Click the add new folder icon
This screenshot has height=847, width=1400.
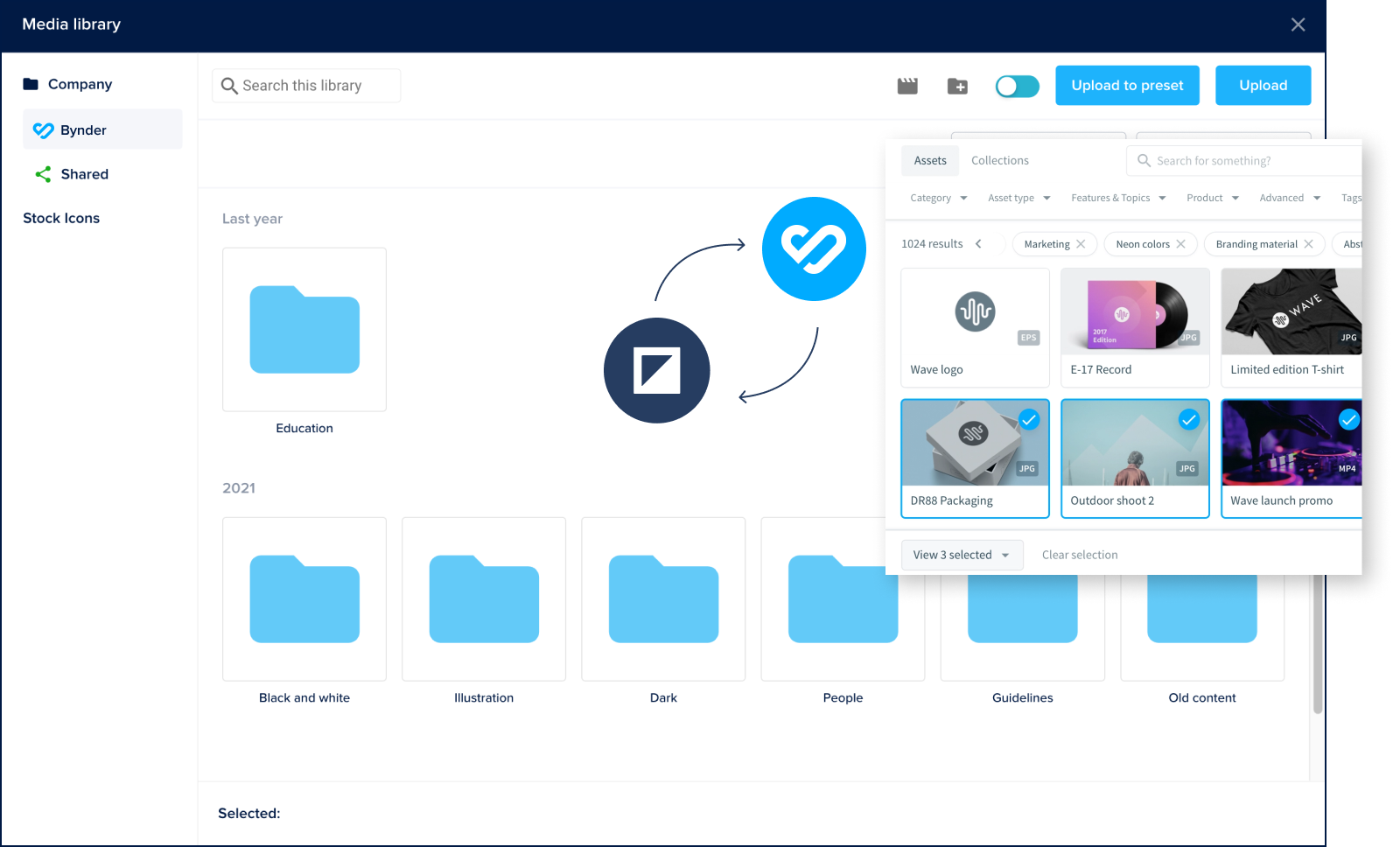pos(957,86)
